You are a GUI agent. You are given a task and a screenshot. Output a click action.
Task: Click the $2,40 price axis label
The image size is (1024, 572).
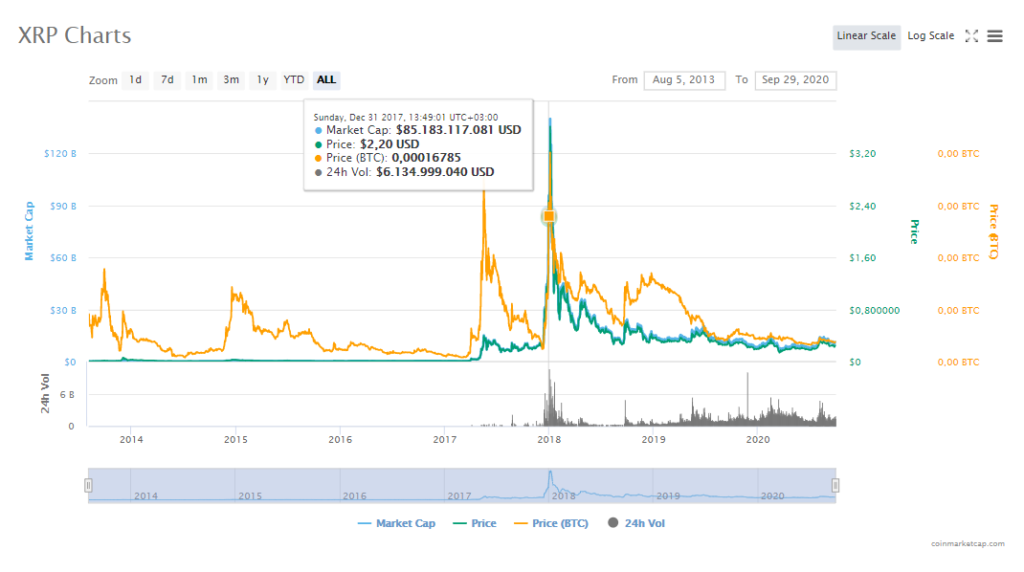click(x=862, y=206)
